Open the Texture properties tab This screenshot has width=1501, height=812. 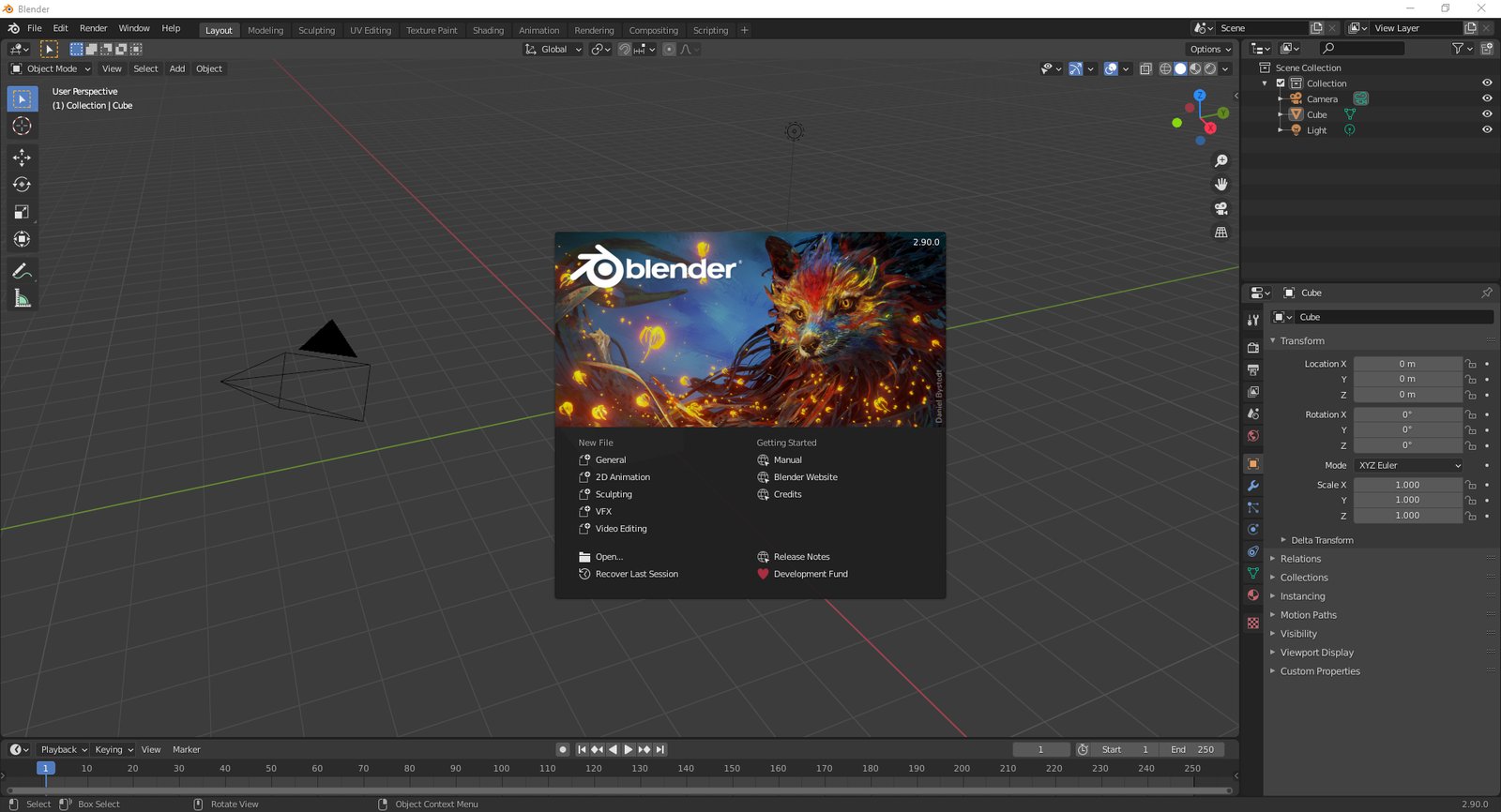(1252, 623)
